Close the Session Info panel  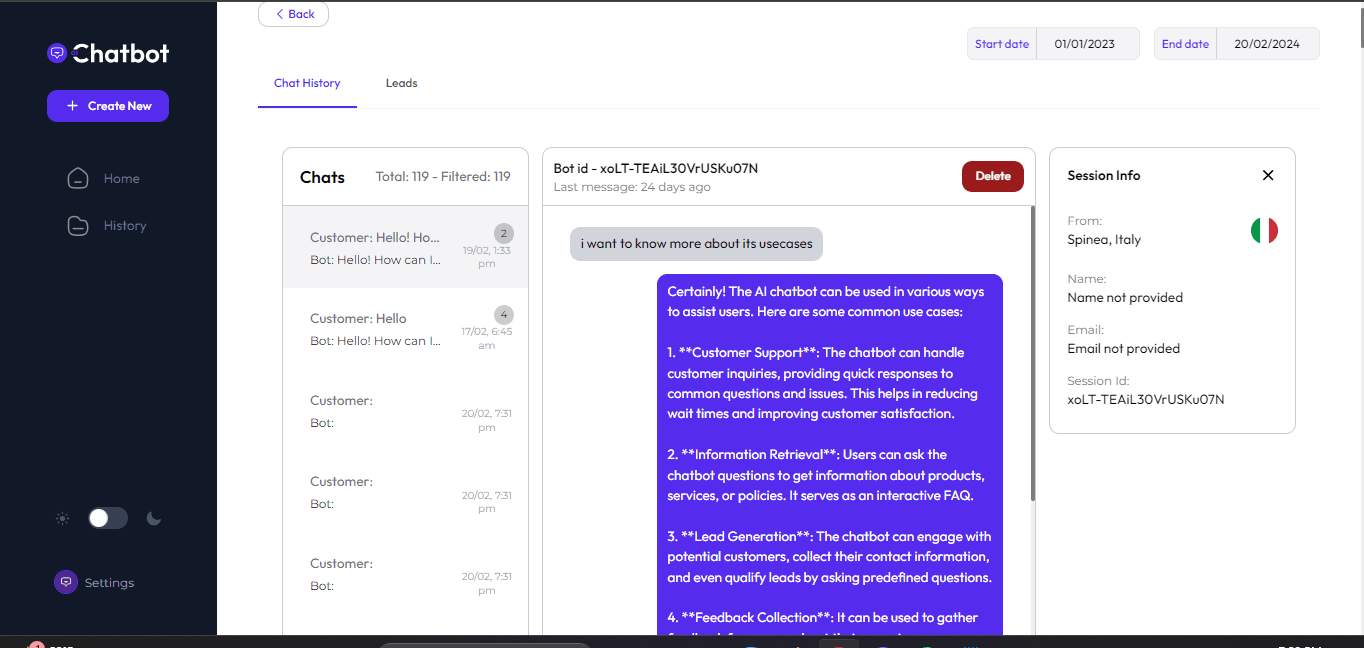(x=1267, y=175)
